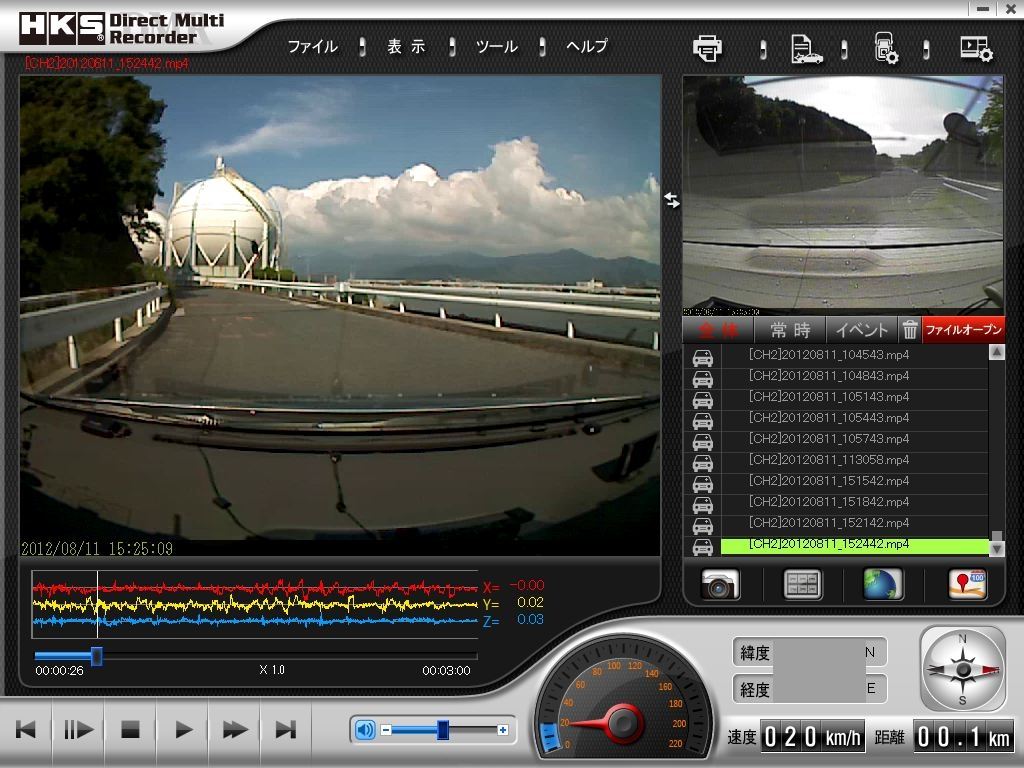1024x768 pixels.
Task: Decrease volume with minus button
Action: (x=386, y=730)
